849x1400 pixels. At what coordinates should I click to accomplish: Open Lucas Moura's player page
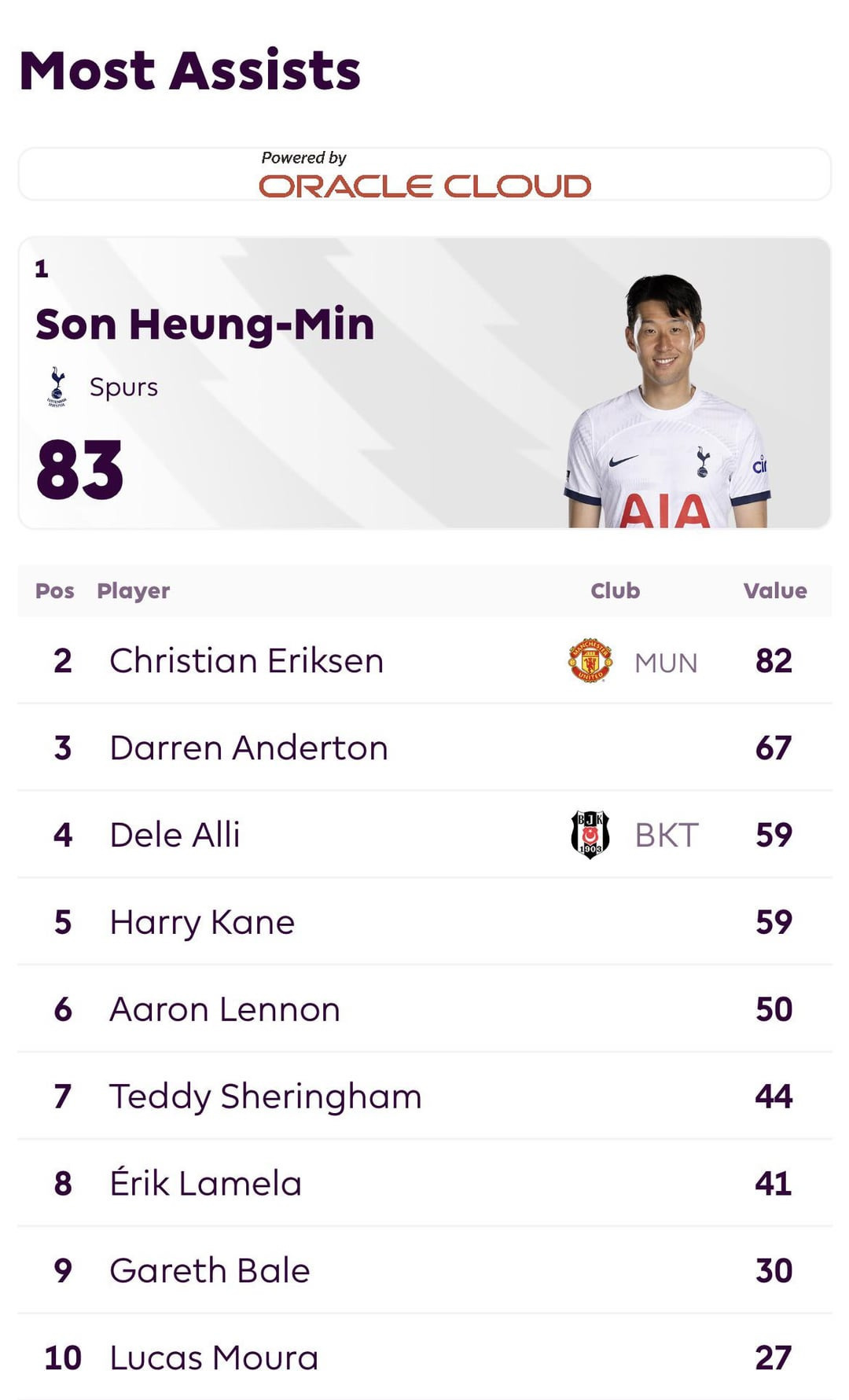tap(214, 1358)
